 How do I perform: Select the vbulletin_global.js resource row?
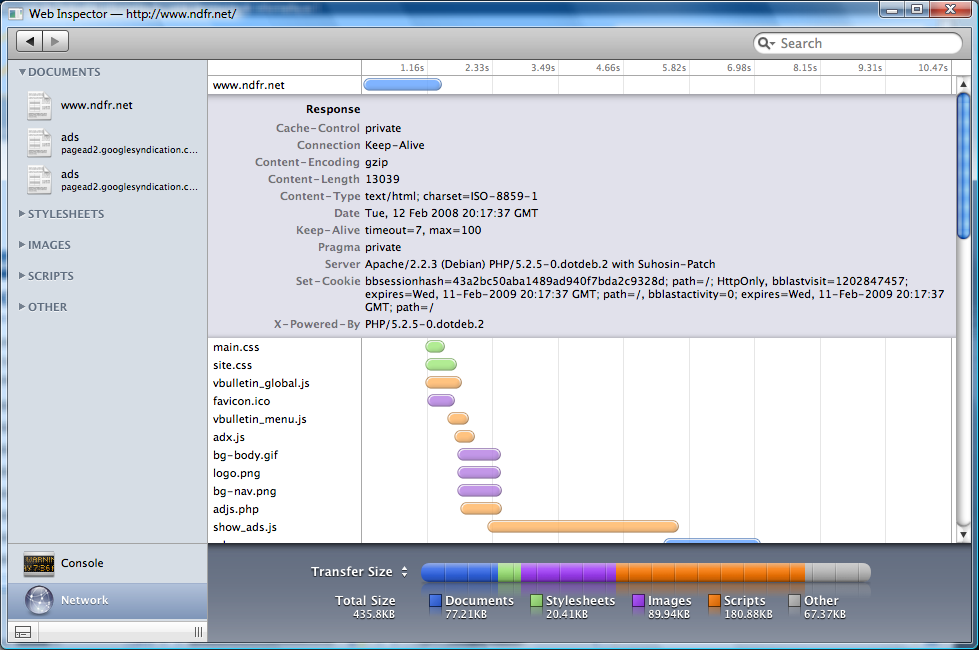[x=261, y=383]
